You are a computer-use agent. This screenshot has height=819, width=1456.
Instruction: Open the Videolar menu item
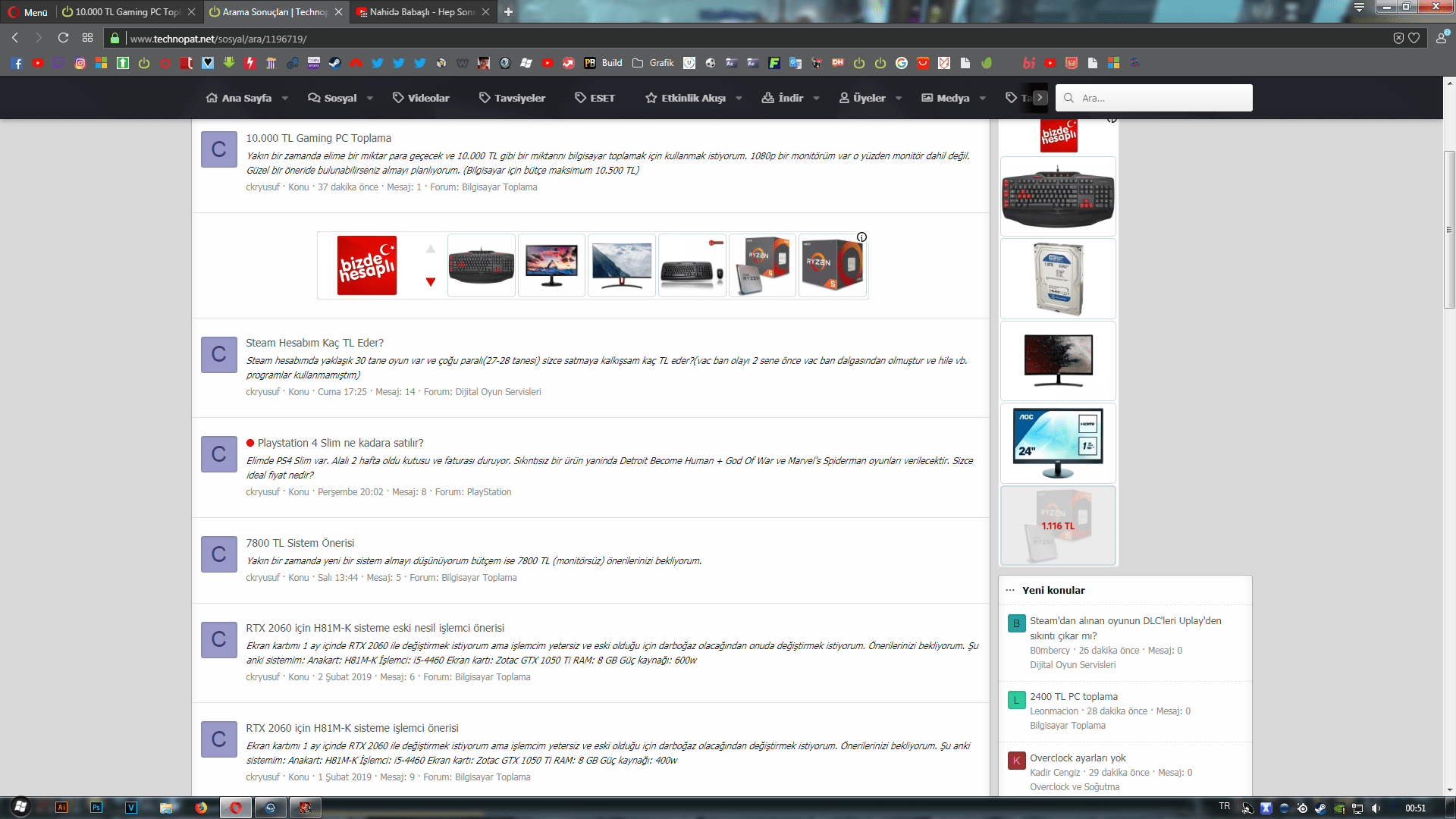coord(421,98)
